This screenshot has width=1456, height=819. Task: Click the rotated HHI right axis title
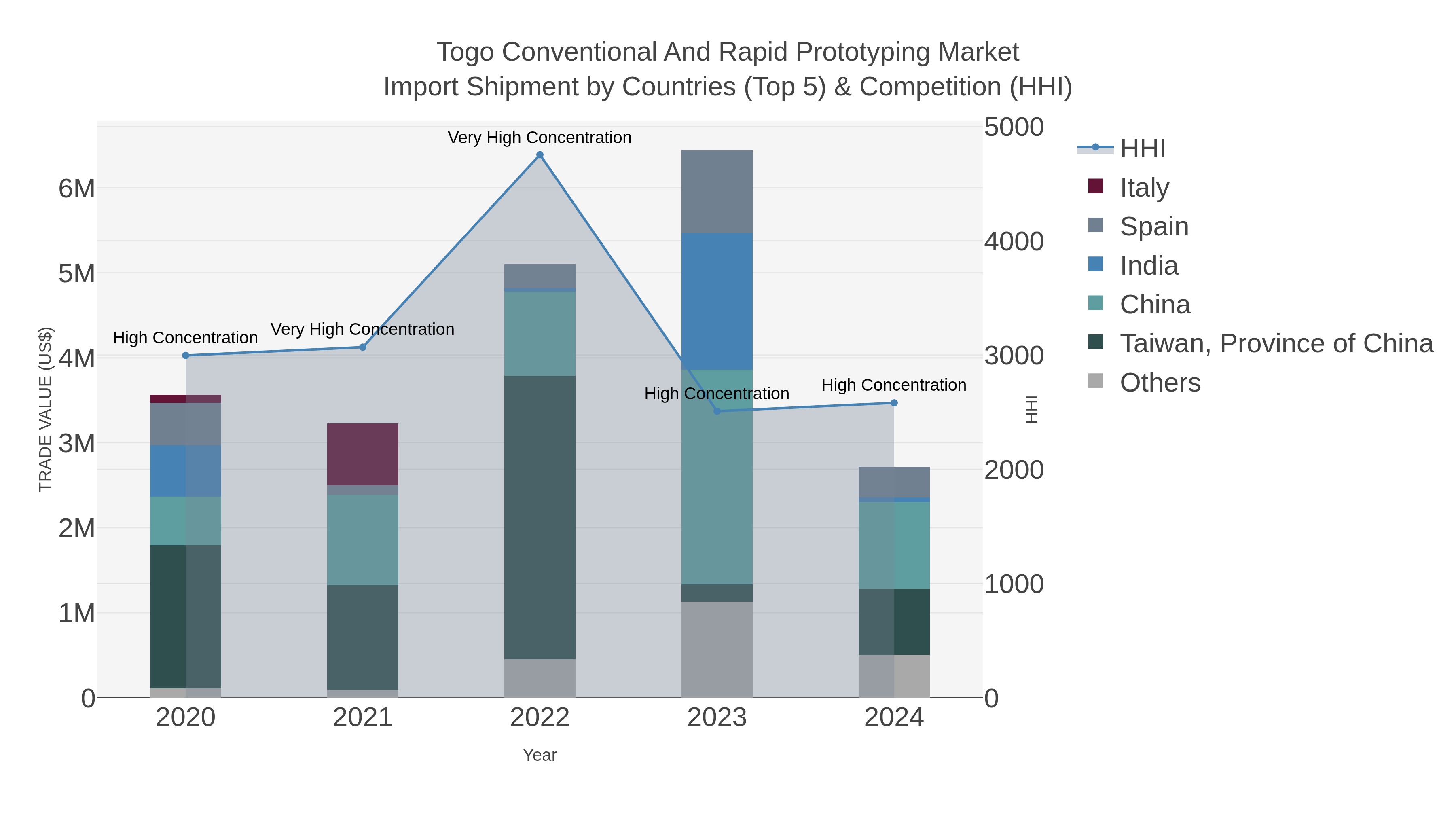[x=1031, y=409]
